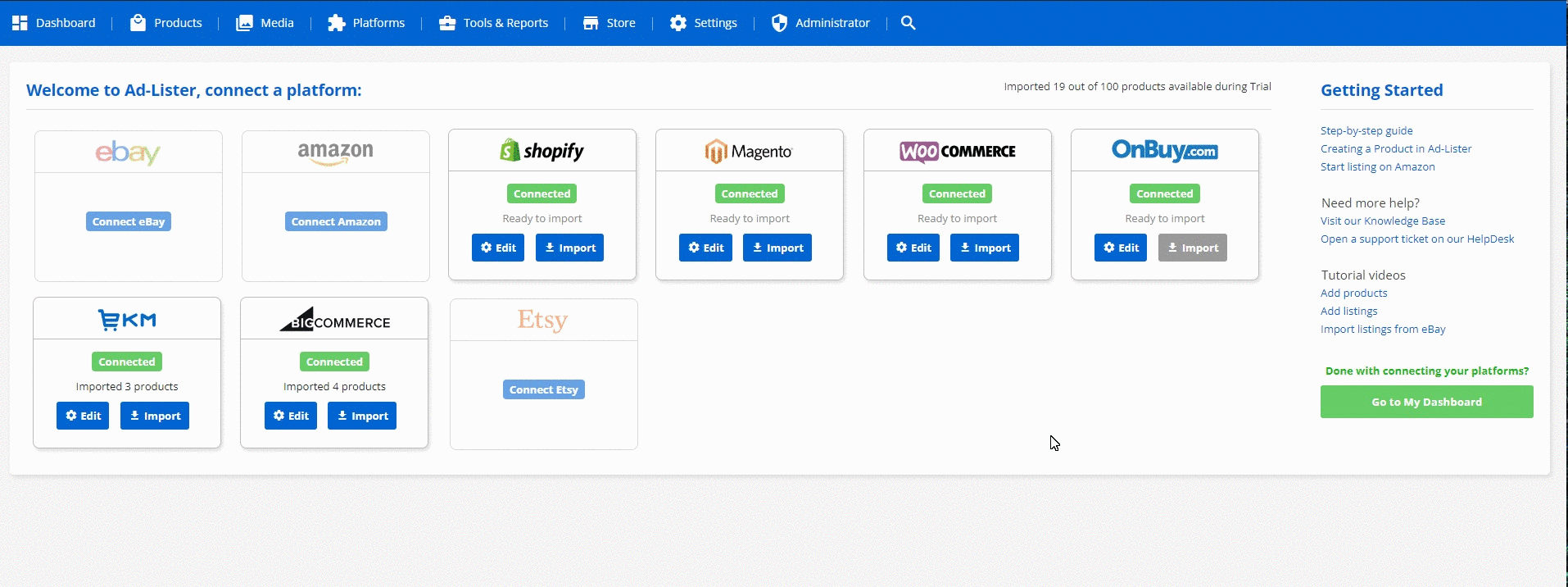The height and width of the screenshot is (587, 1568).
Task: Open Start listing on Amazon link
Action: point(1378,166)
